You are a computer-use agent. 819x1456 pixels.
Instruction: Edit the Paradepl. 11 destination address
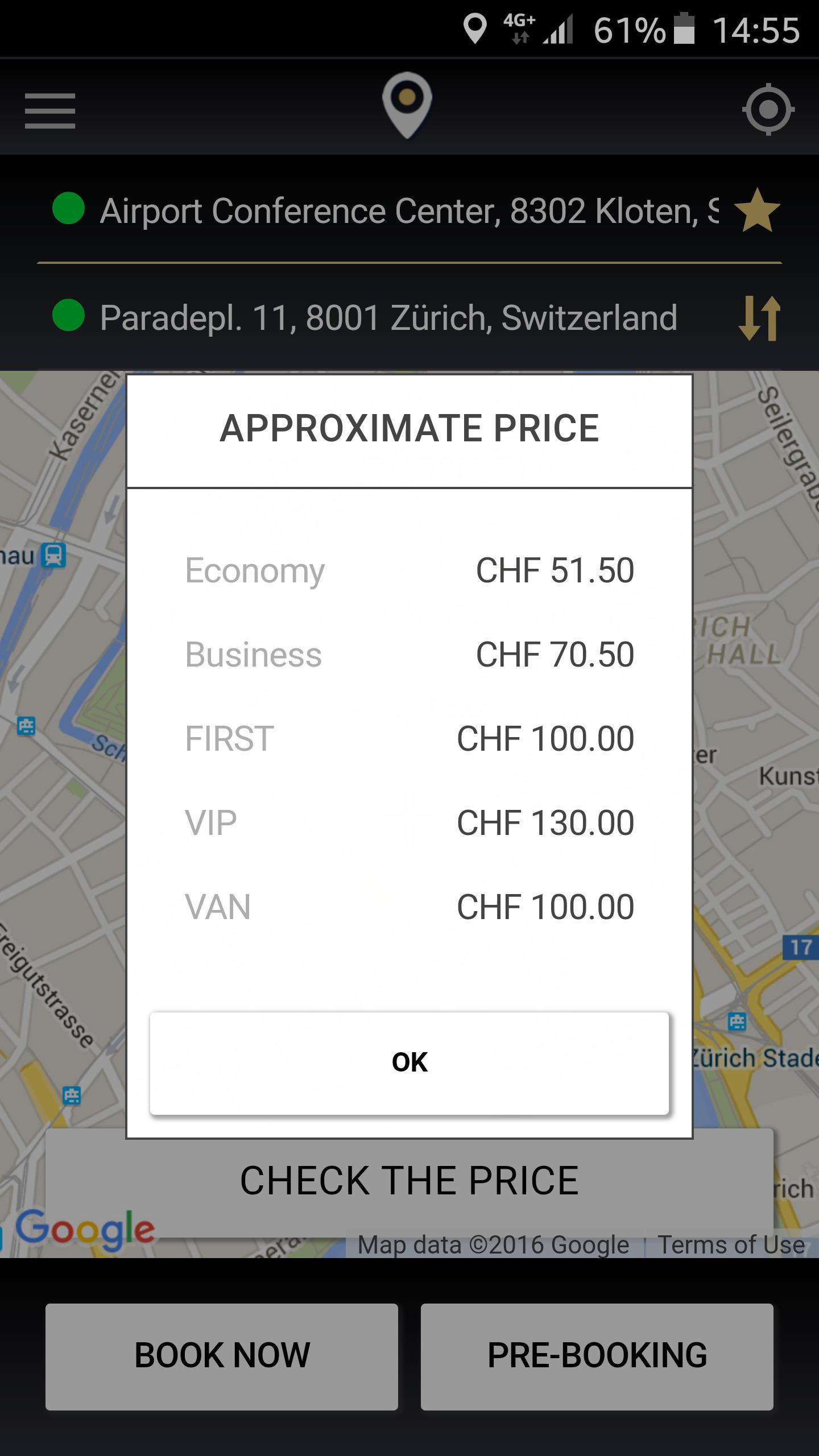(388, 317)
